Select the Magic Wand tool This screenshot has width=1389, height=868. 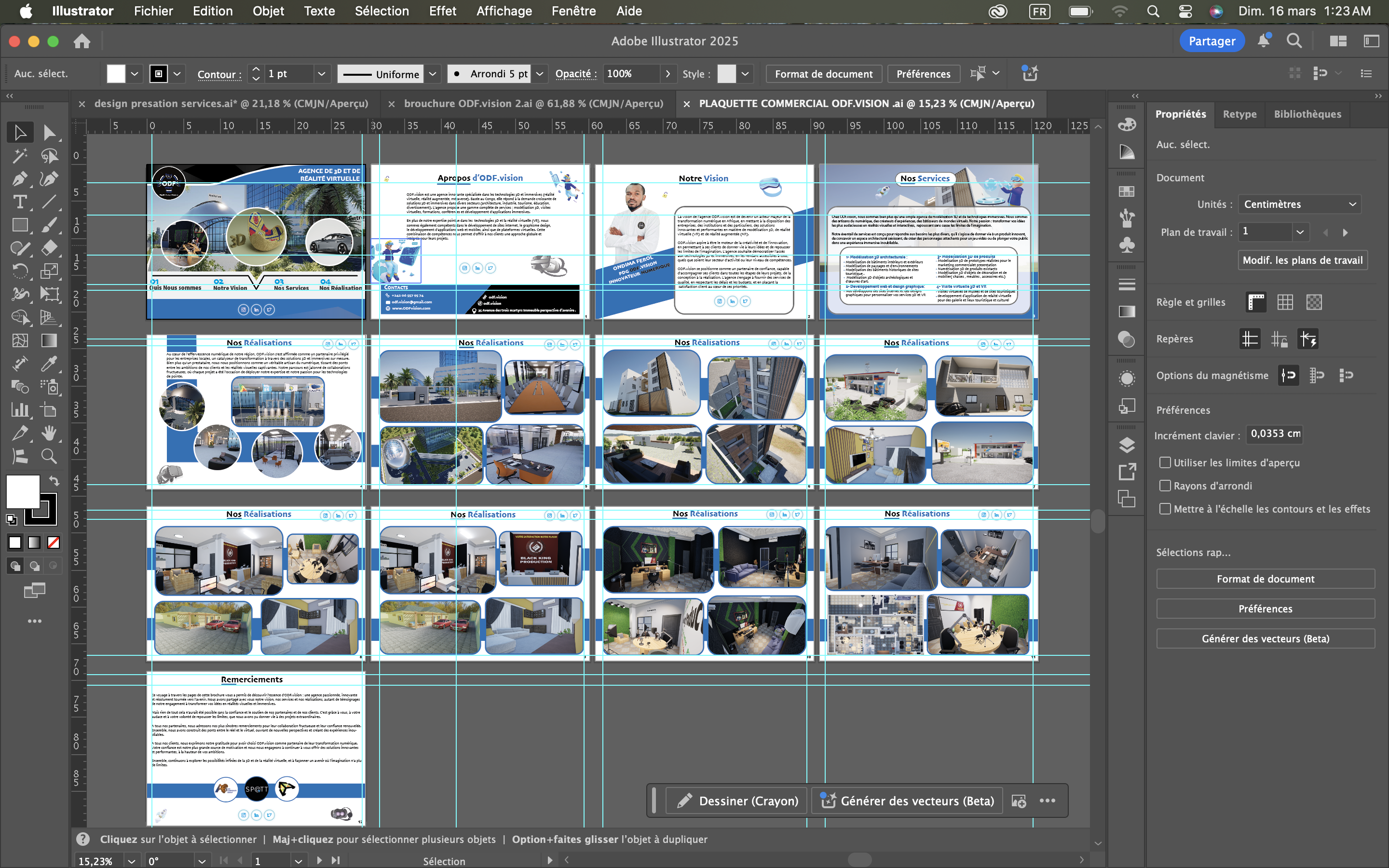tap(20, 156)
